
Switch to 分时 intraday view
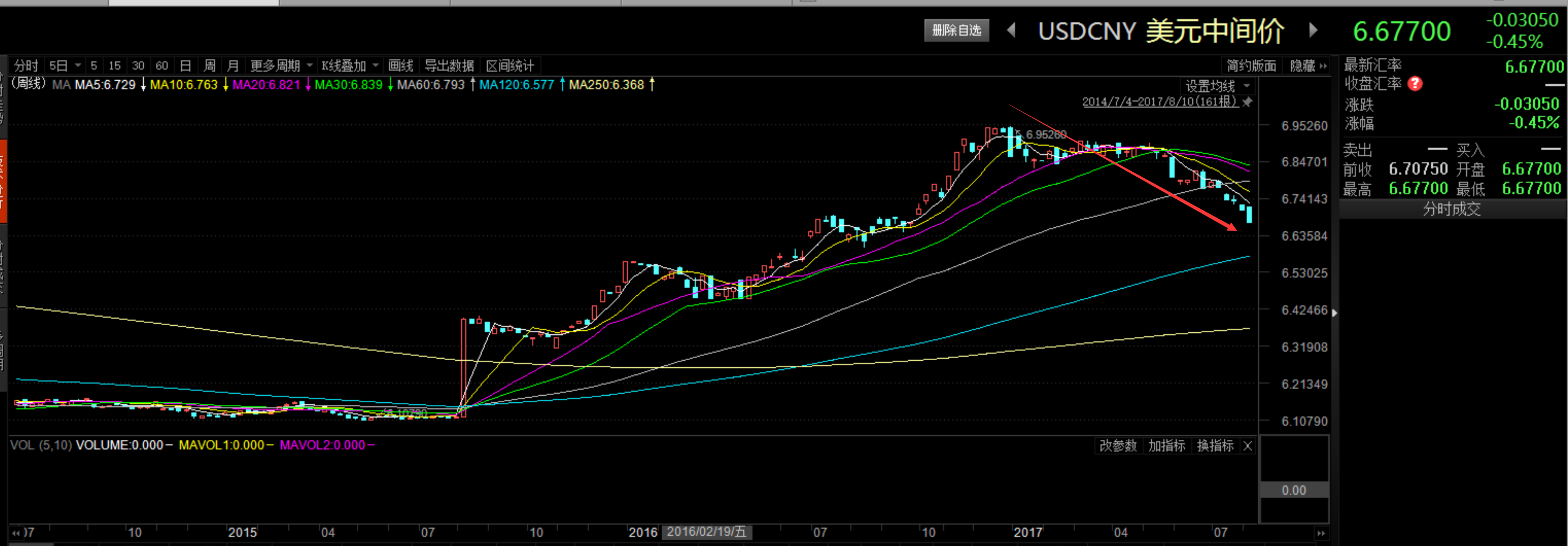coord(26,66)
